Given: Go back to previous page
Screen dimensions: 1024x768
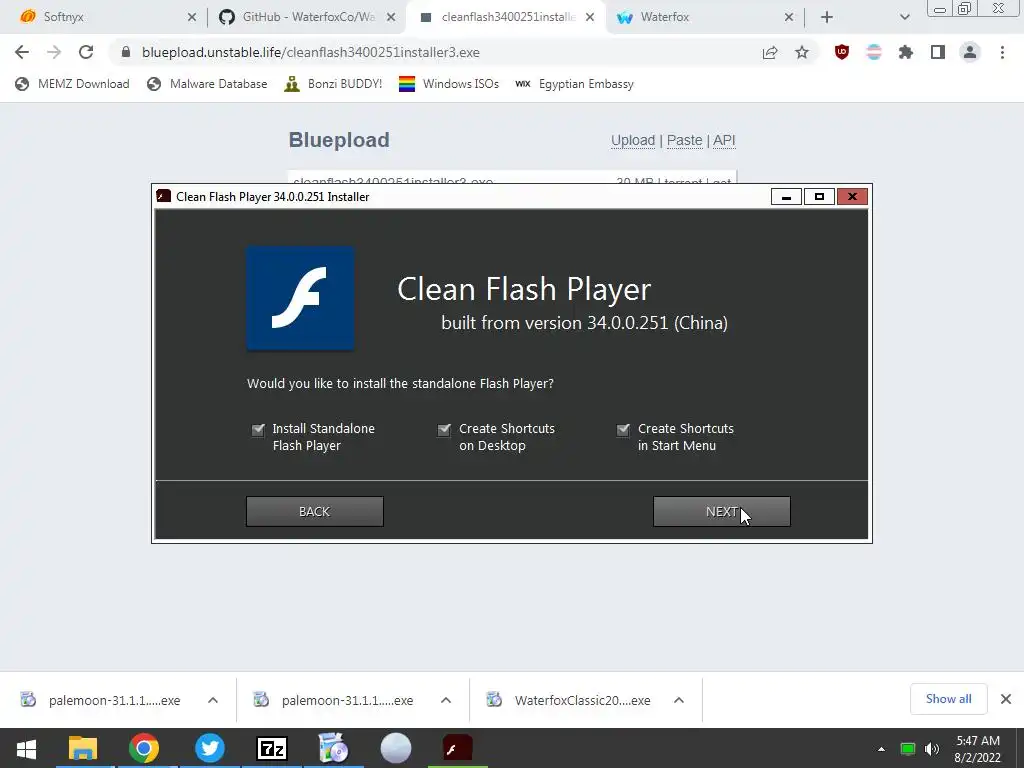Looking at the screenshot, I should click(22, 52).
